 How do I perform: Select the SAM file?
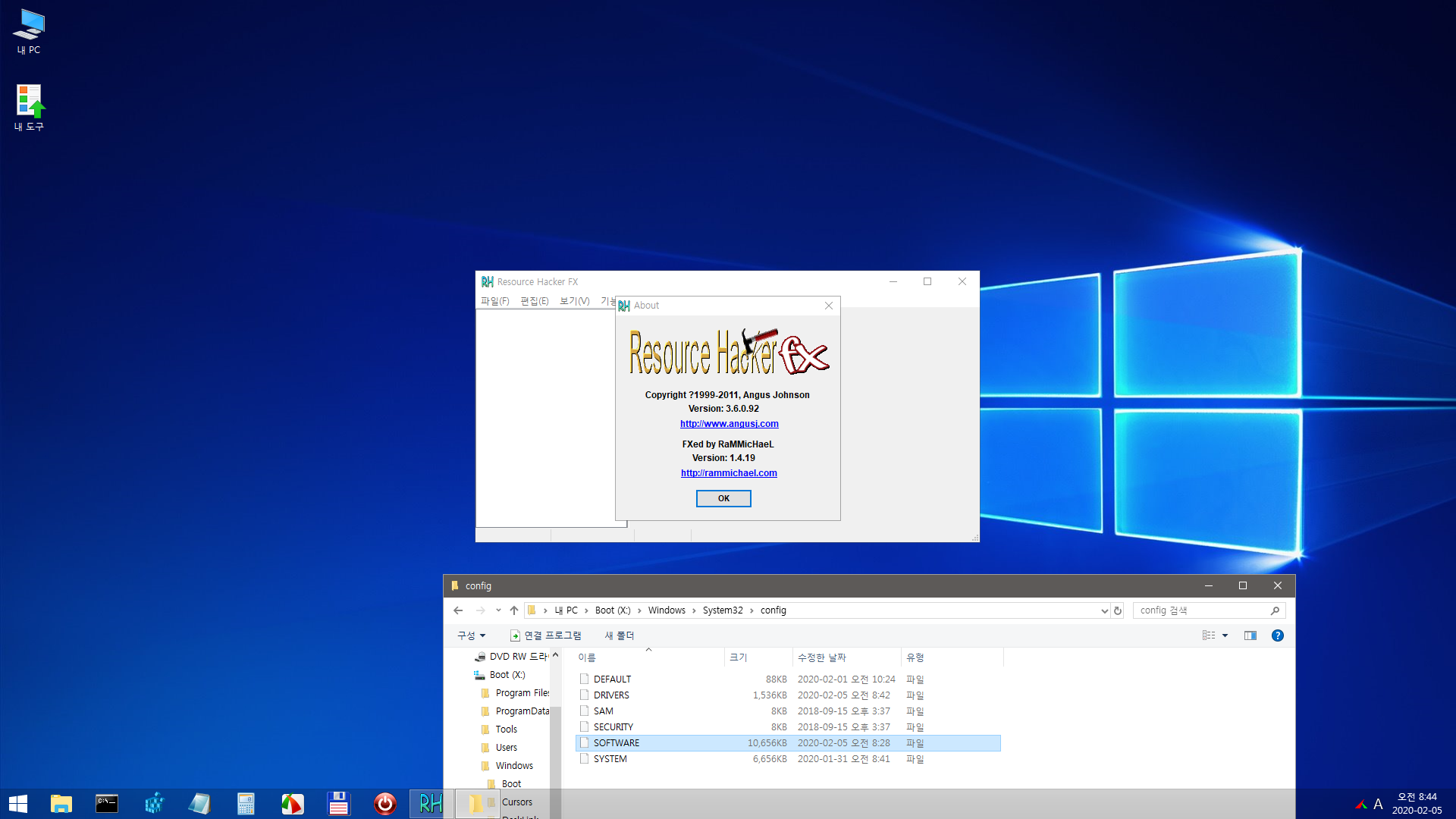click(604, 711)
